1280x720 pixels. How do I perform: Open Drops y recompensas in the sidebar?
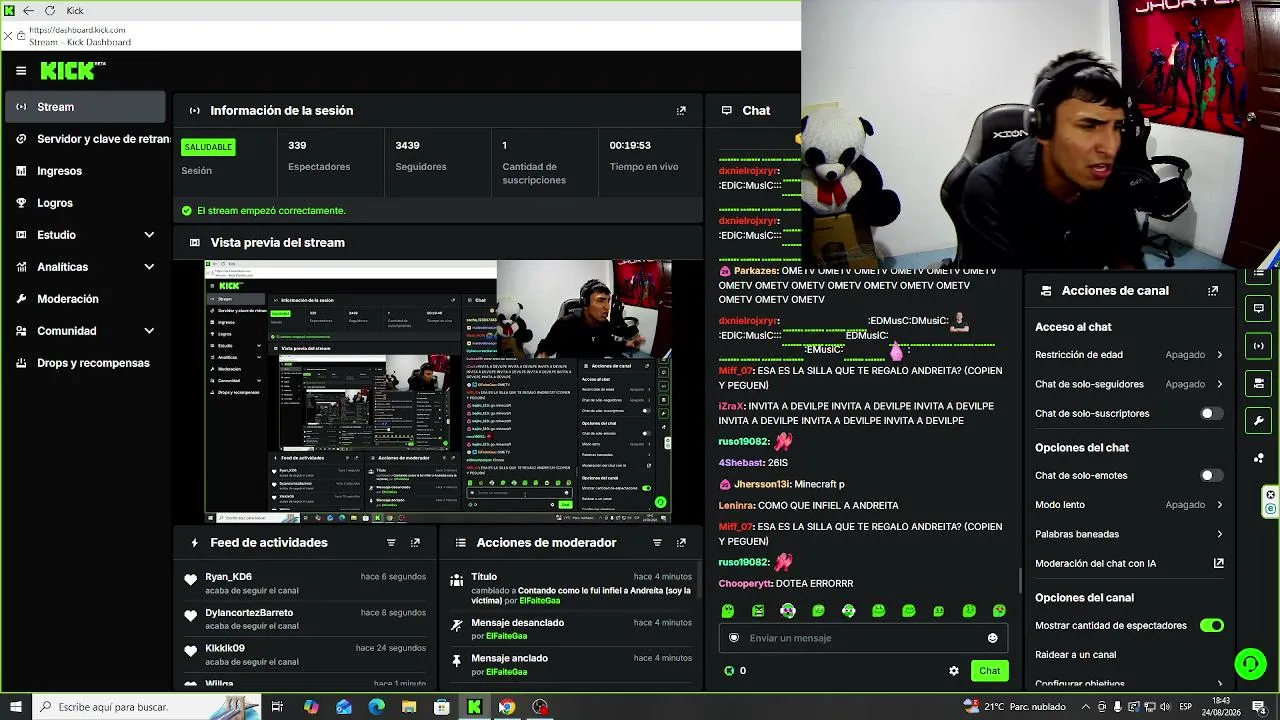click(85, 363)
